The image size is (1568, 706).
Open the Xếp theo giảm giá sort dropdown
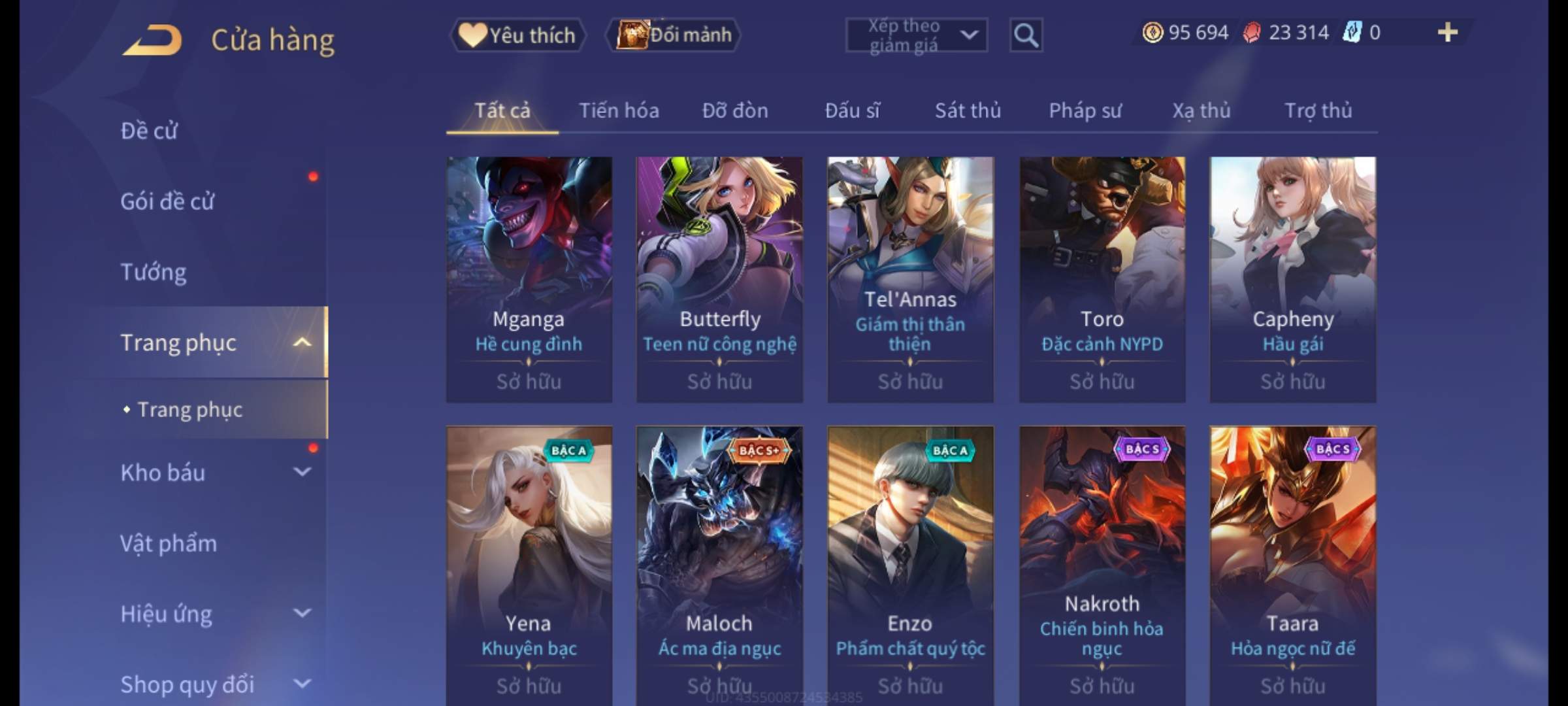916,35
